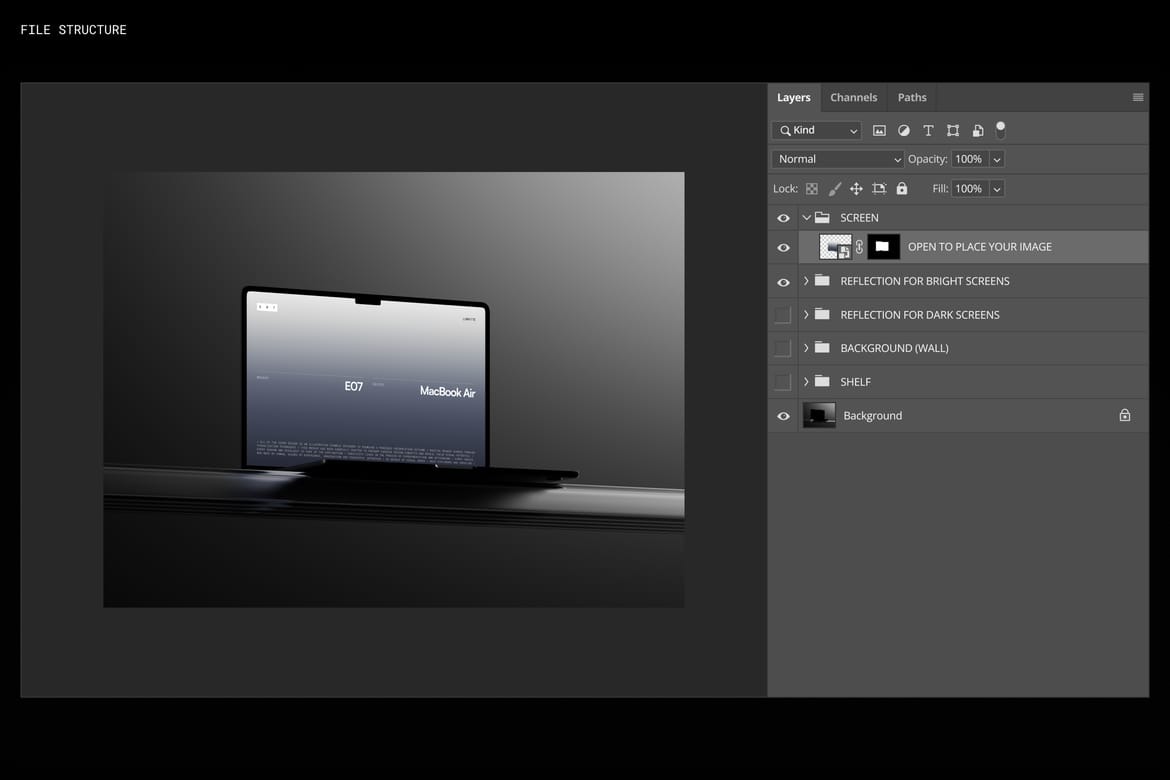Screen dimensions: 1170x780
Task: Expand REFLECTION FOR DARK SCREENS group
Action: click(806, 314)
